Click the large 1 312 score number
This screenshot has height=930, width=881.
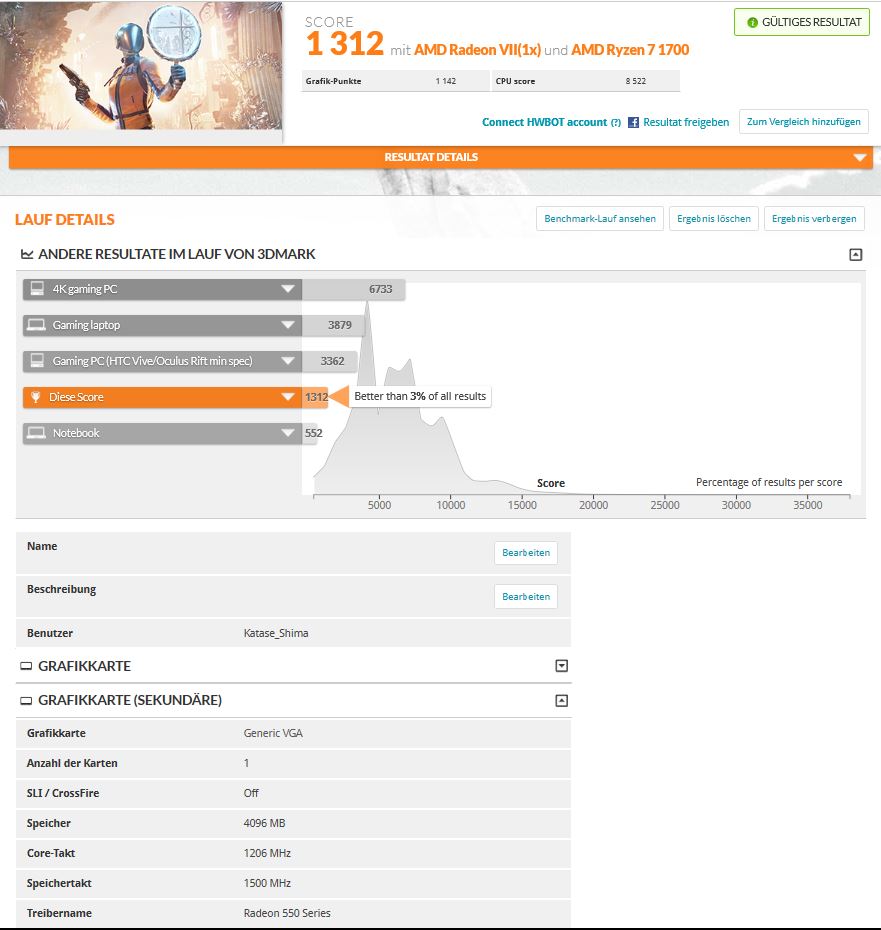345,44
